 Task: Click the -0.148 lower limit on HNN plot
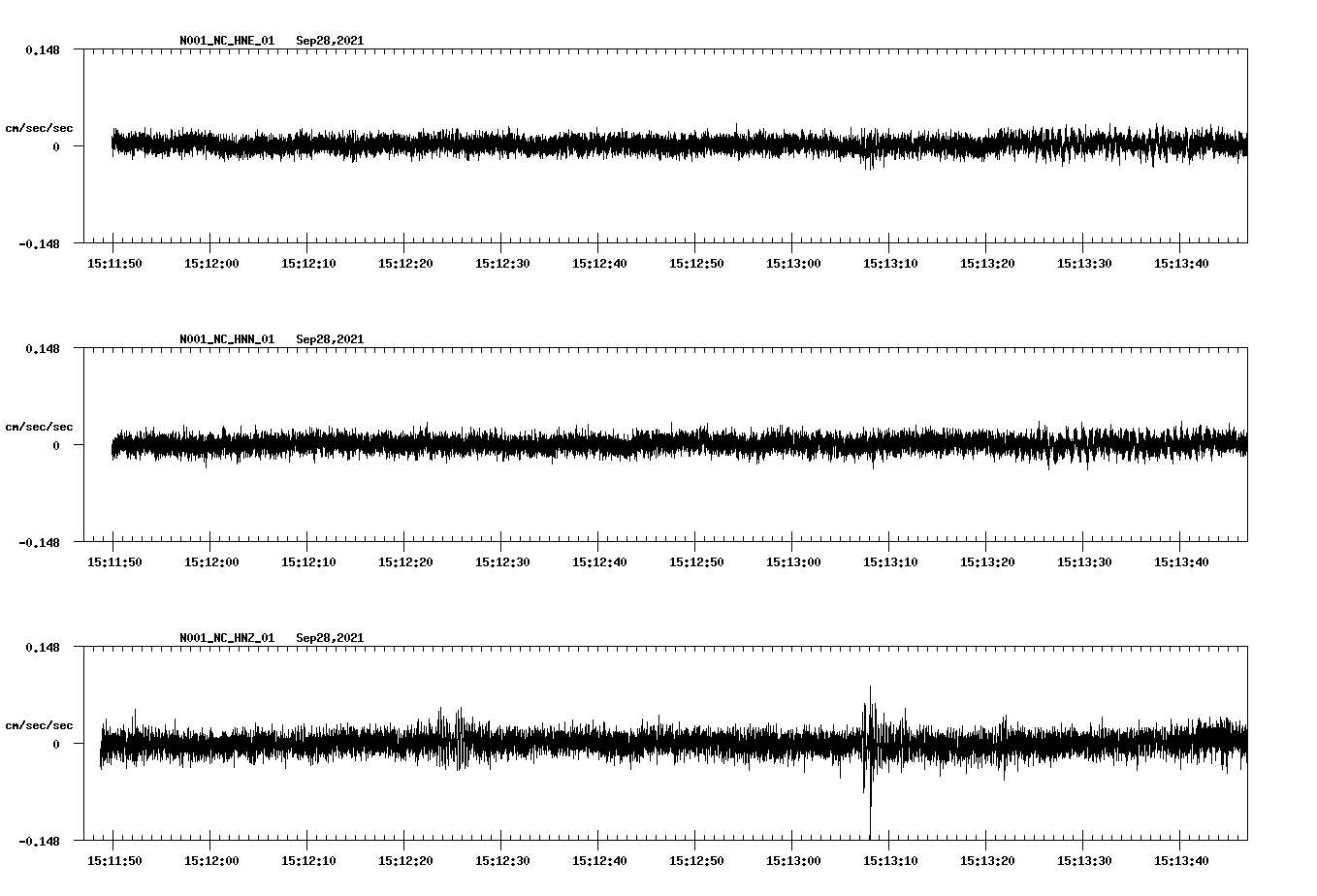tap(39, 542)
